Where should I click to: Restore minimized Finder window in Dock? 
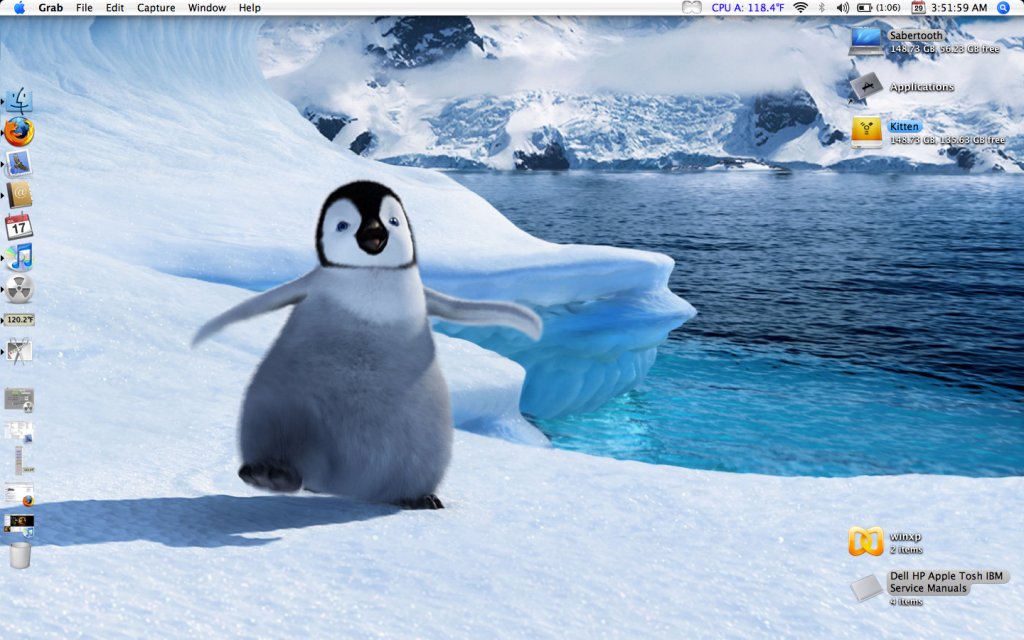click(19, 431)
